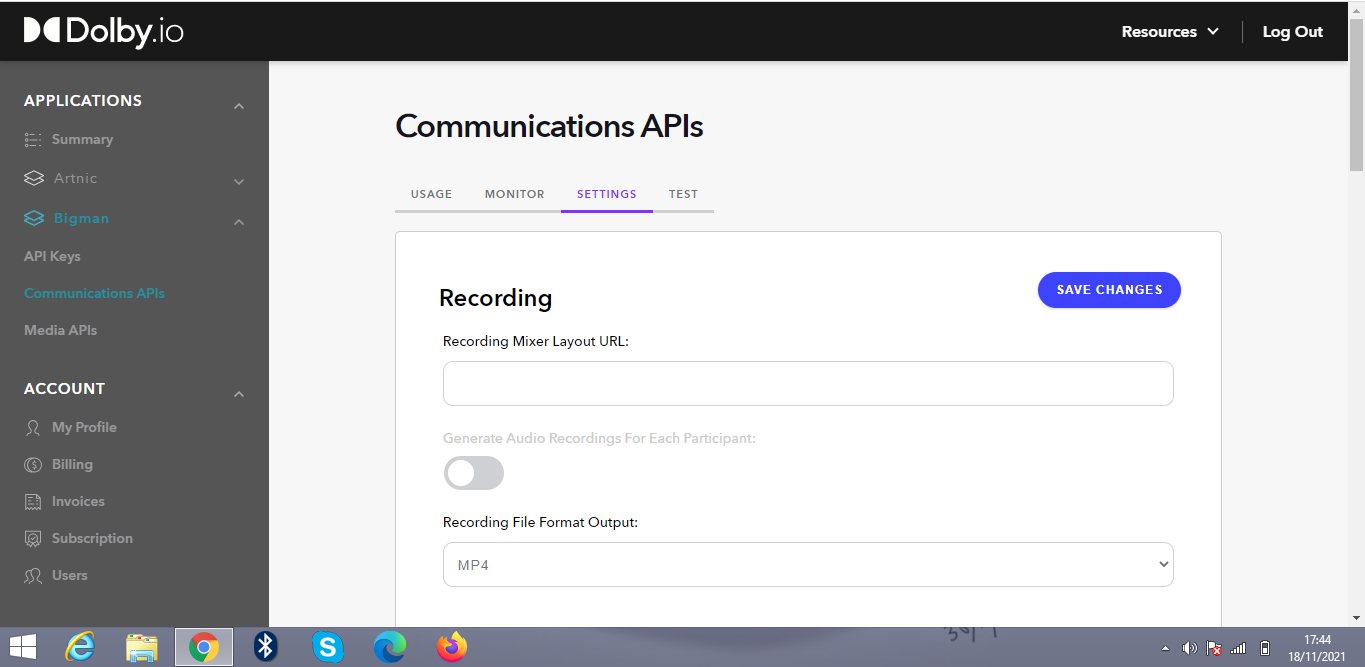Open Subscription page

pos(92,538)
